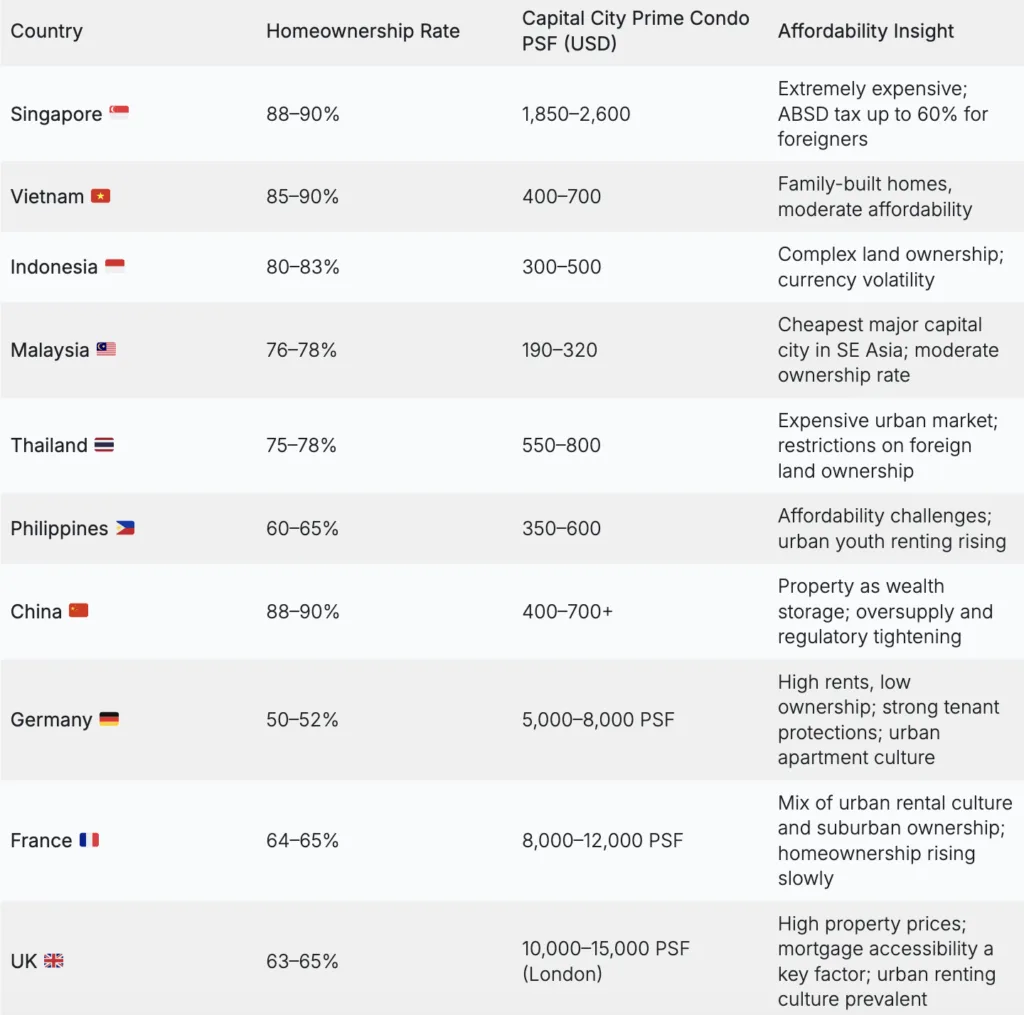Click Germany's 5,000–8,000 PSF value
The height and width of the screenshot is (1015, 1024).
pyautogui.click(x=598, y=719)
